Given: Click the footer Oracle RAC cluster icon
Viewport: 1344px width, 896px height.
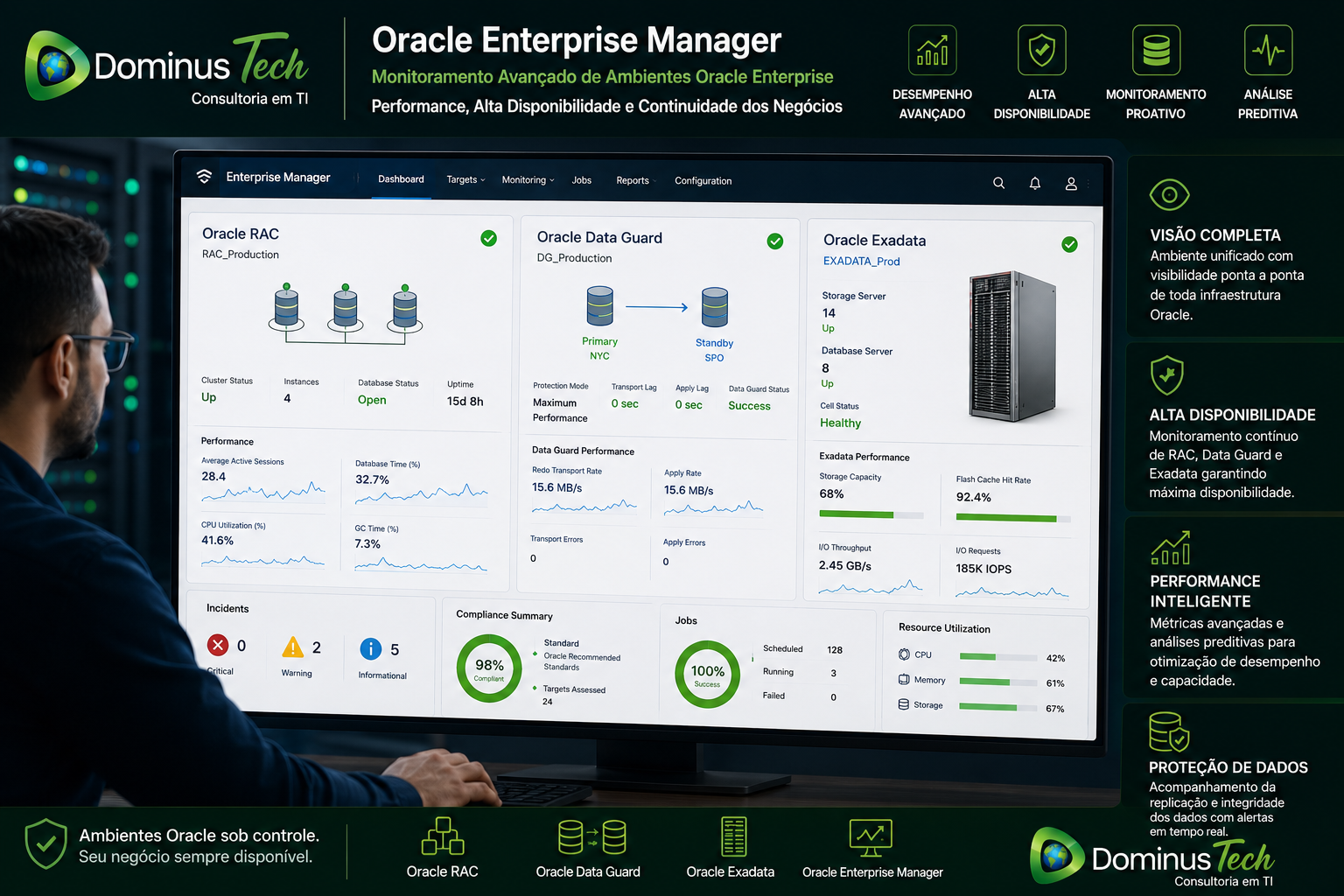Looking at the screenshot, I should click(x=443, y=836).
